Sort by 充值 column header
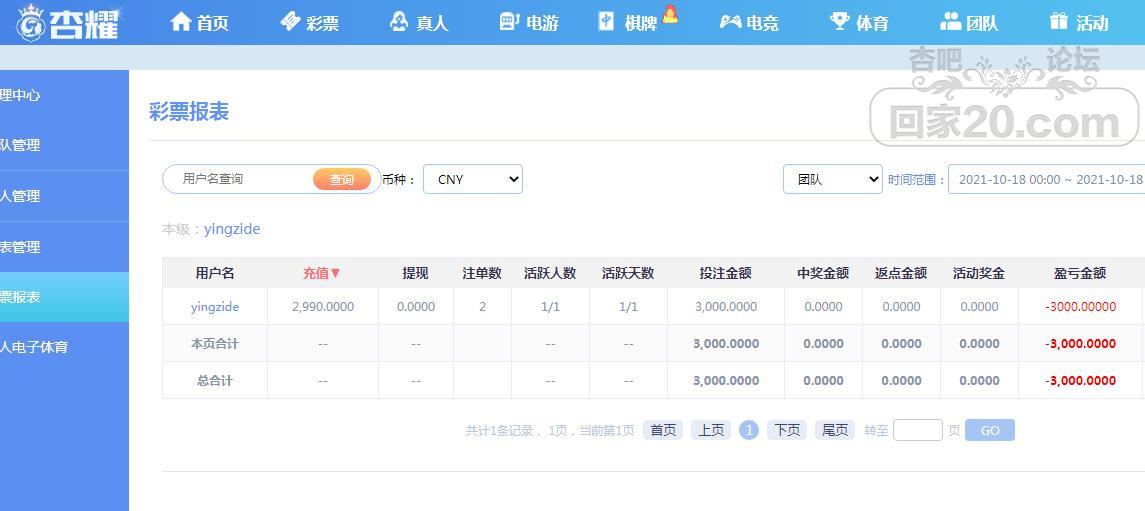 pyautogui.click(x=322, y=273)
